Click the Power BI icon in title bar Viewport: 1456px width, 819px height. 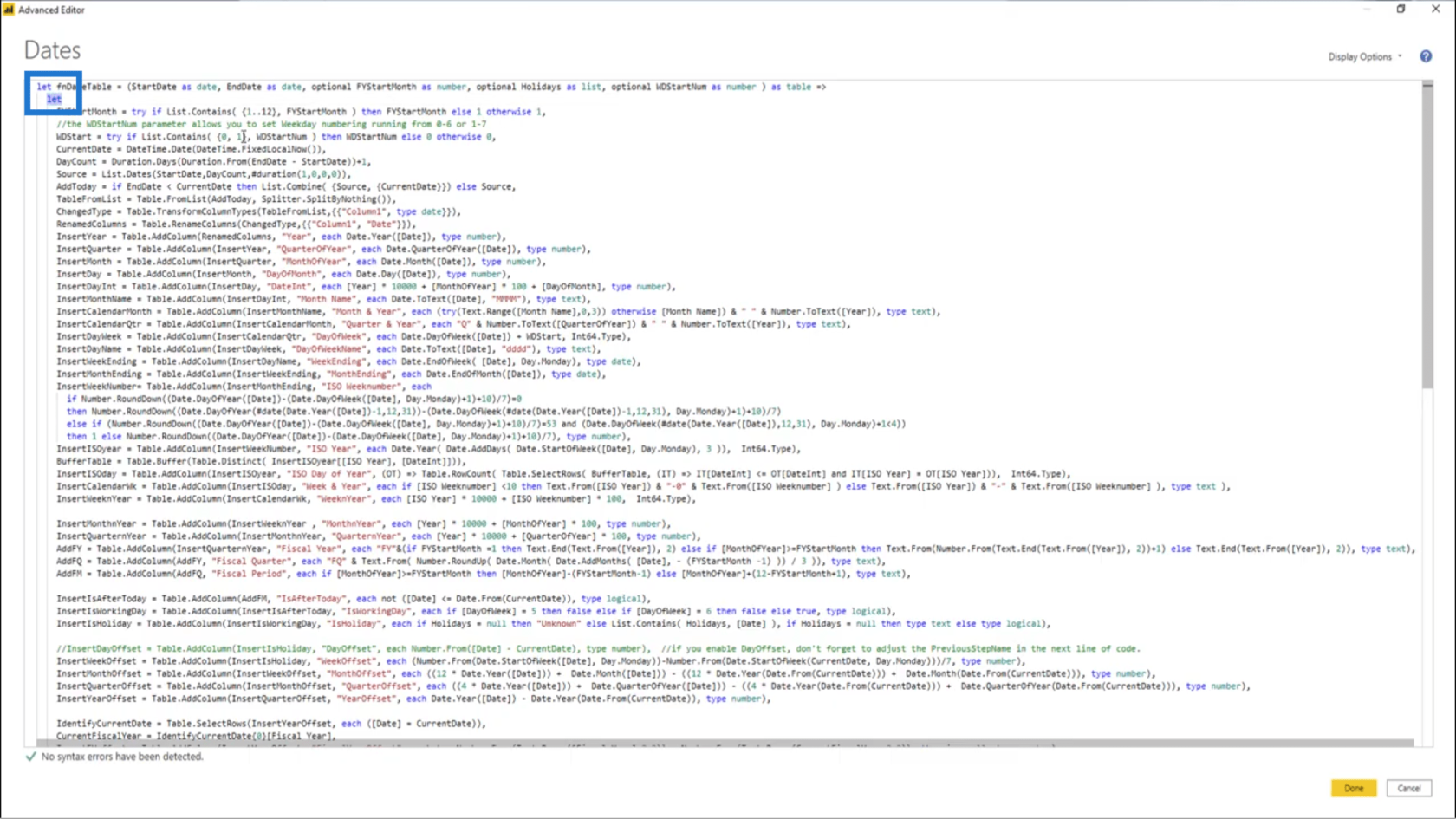click(9, 10)
